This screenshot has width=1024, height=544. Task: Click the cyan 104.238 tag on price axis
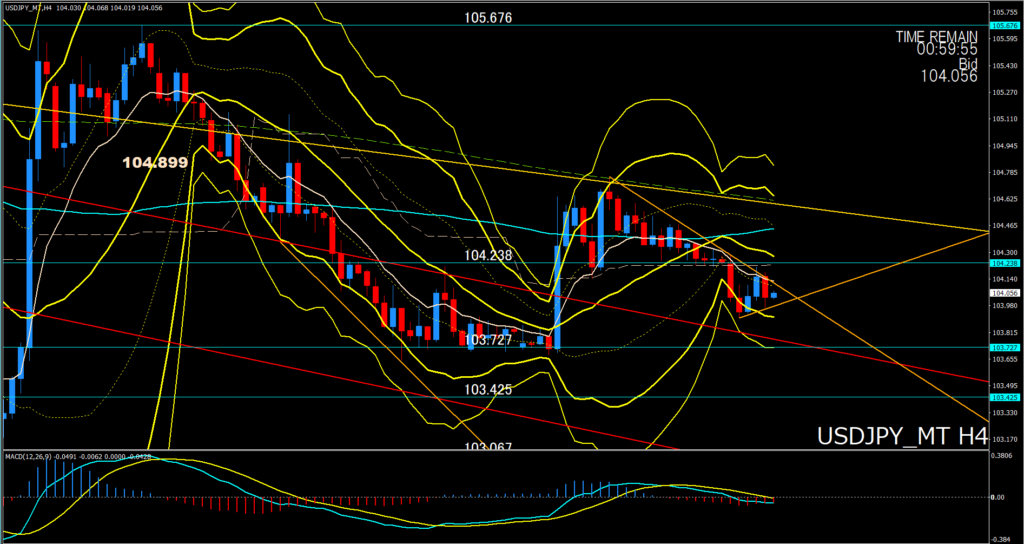tap(1003, 263)
